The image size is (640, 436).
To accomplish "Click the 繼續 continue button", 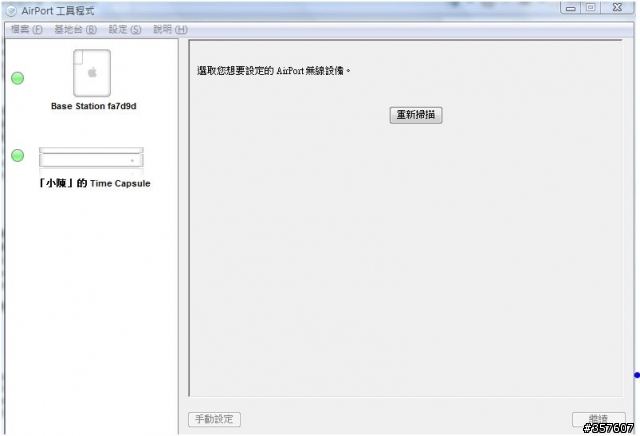I will (599, 419).
